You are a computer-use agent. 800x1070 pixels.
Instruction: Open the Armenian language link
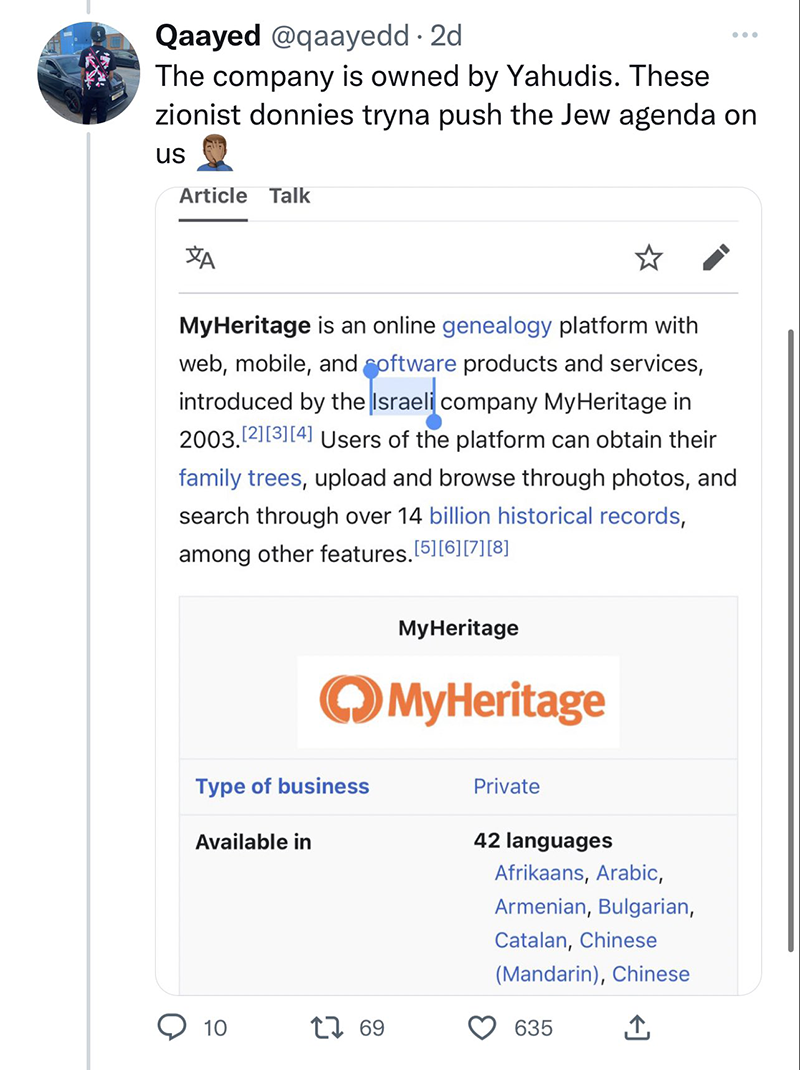(x=540, y=906)
